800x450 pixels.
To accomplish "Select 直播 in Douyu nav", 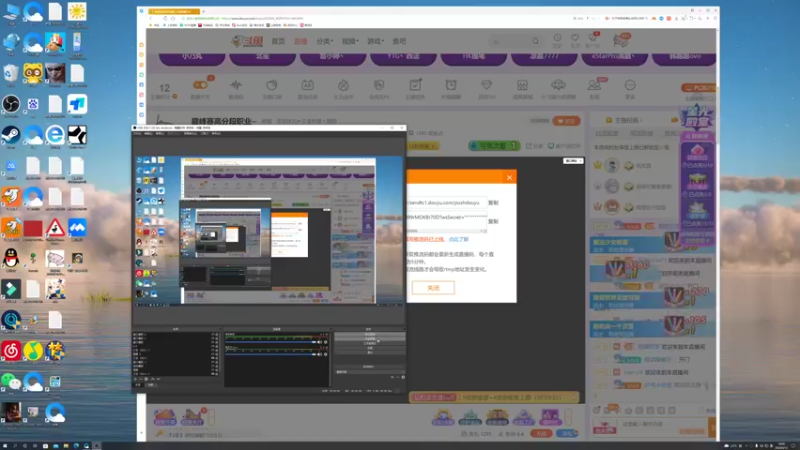I will [301, 41].
